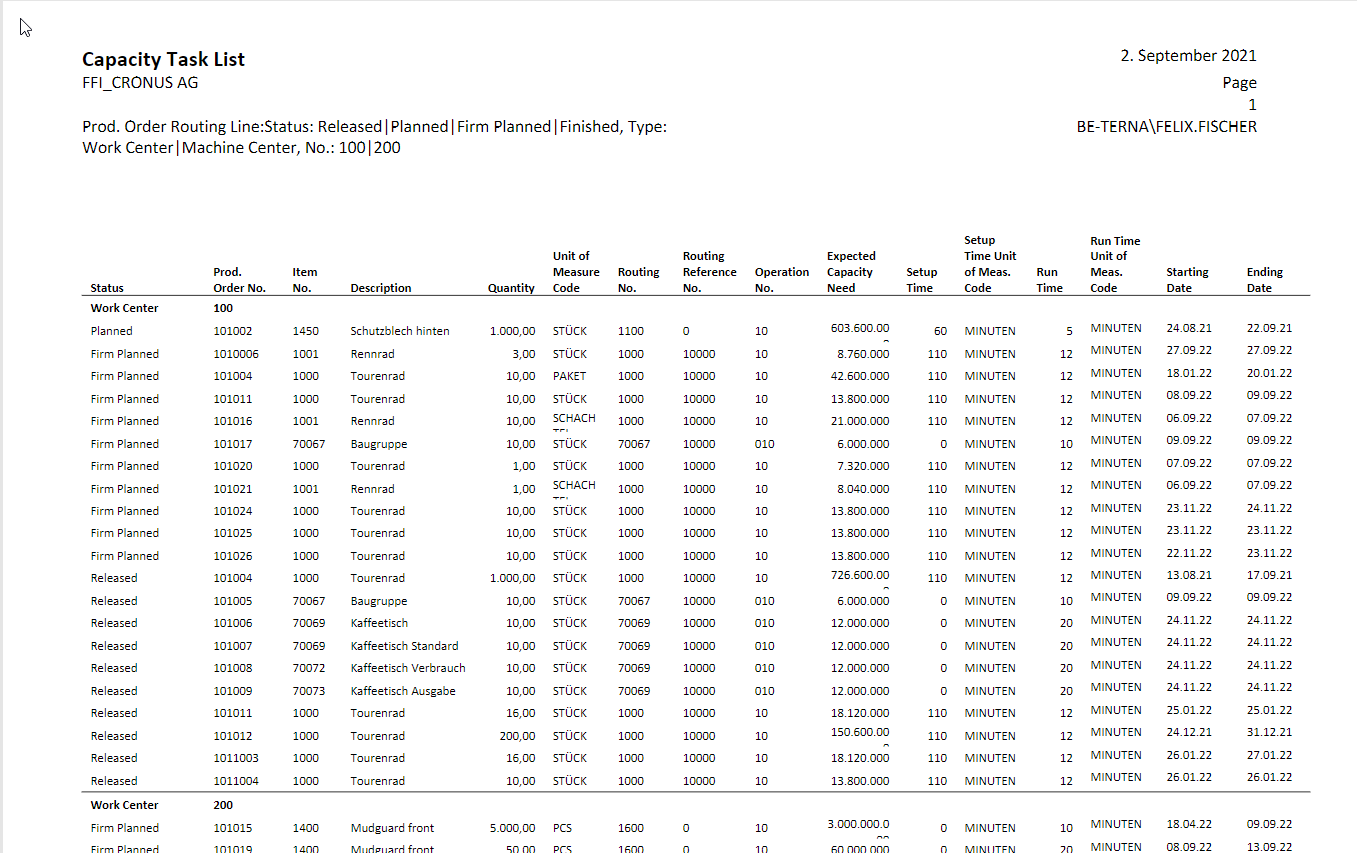Click the 'Planned' status of order 101002
Screen dimensions: 1357x853
111,331
